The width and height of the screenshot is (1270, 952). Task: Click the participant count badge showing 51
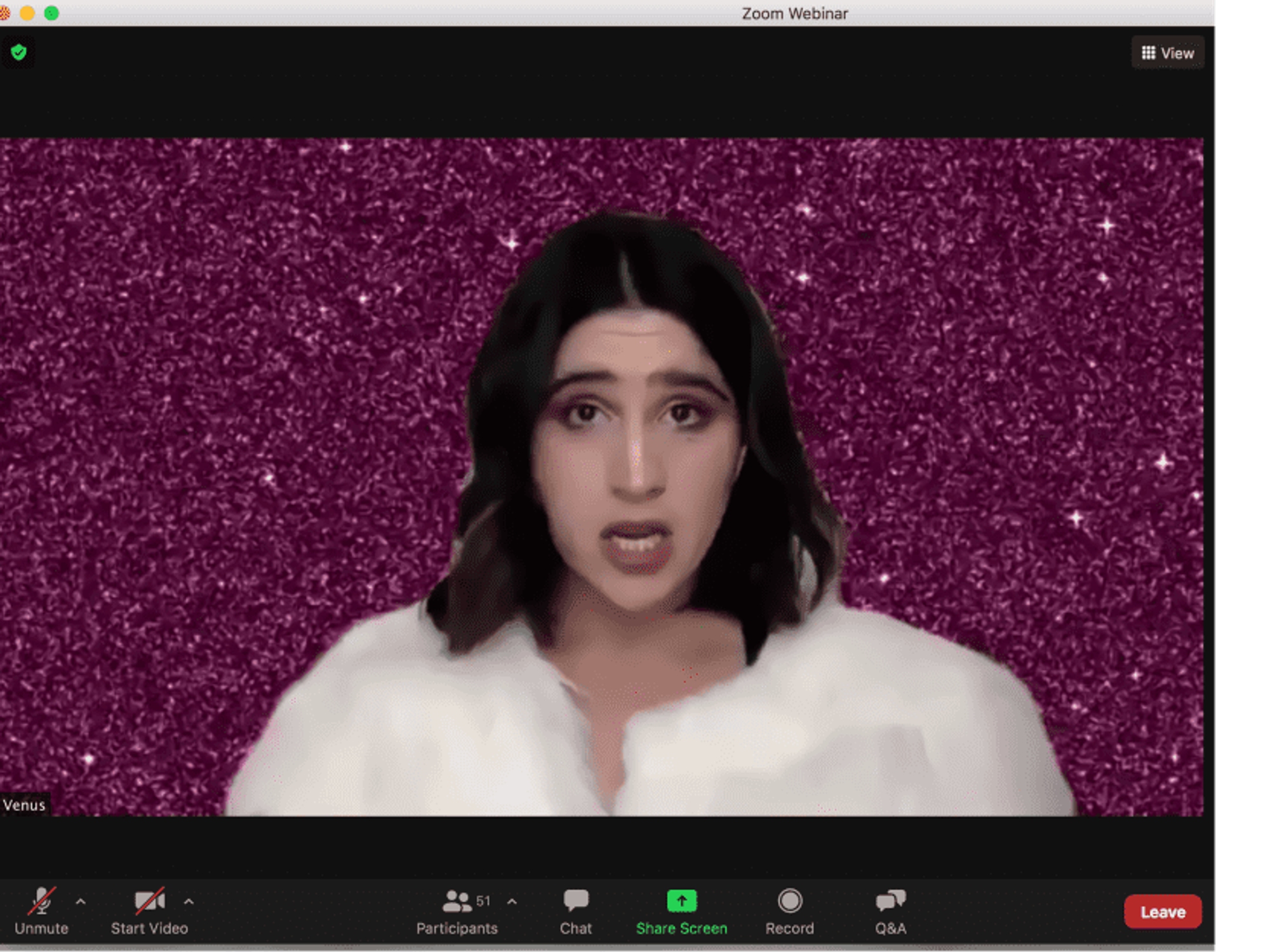tap(484, 901)
